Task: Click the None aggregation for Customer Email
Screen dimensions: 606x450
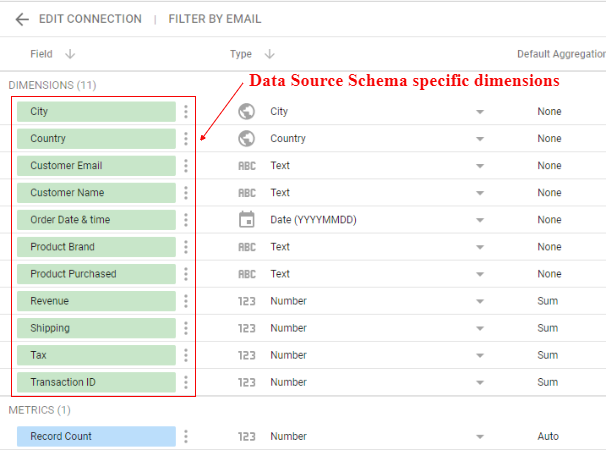Action: click(549, 166)
